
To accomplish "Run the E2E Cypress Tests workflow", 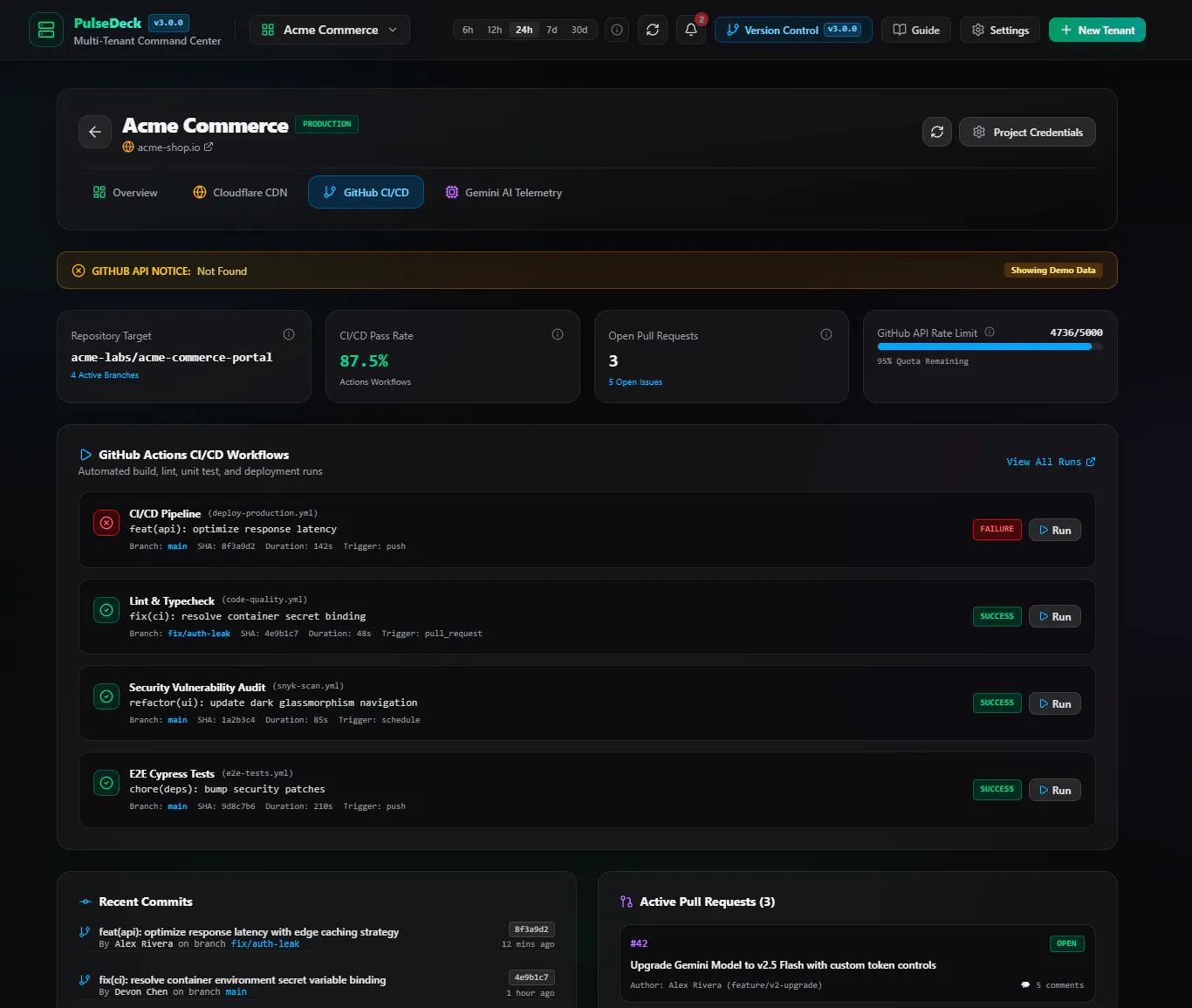I will click(x=1055, y=790).
